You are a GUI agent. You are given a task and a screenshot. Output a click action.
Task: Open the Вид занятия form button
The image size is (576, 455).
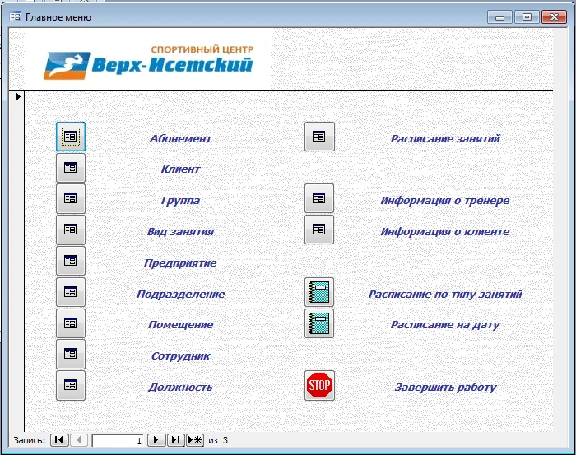71,230
